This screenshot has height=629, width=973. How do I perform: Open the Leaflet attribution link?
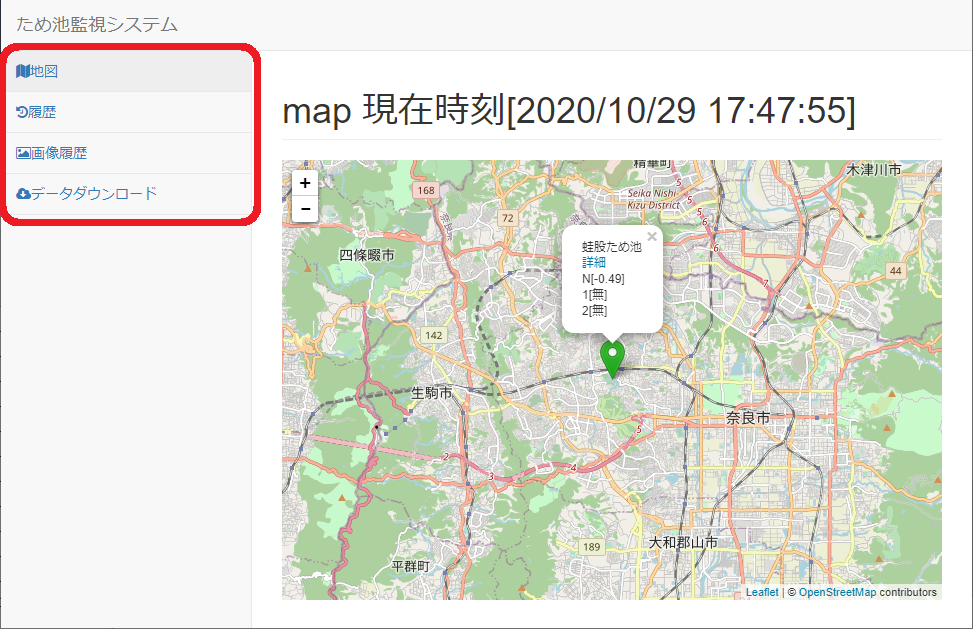pyautogui.click(x=761, y=592)
